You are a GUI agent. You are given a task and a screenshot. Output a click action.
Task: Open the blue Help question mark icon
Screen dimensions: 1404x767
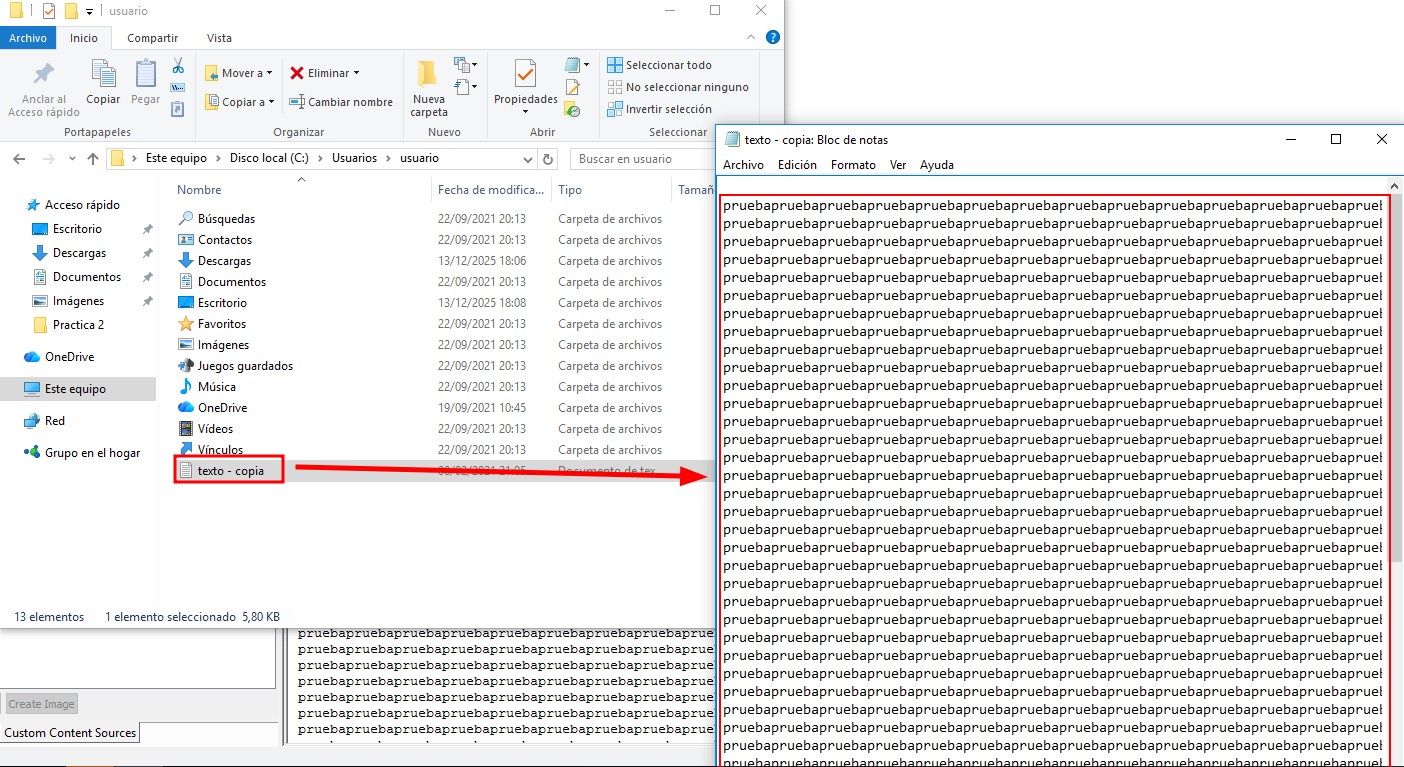click(x=772, y=38)
